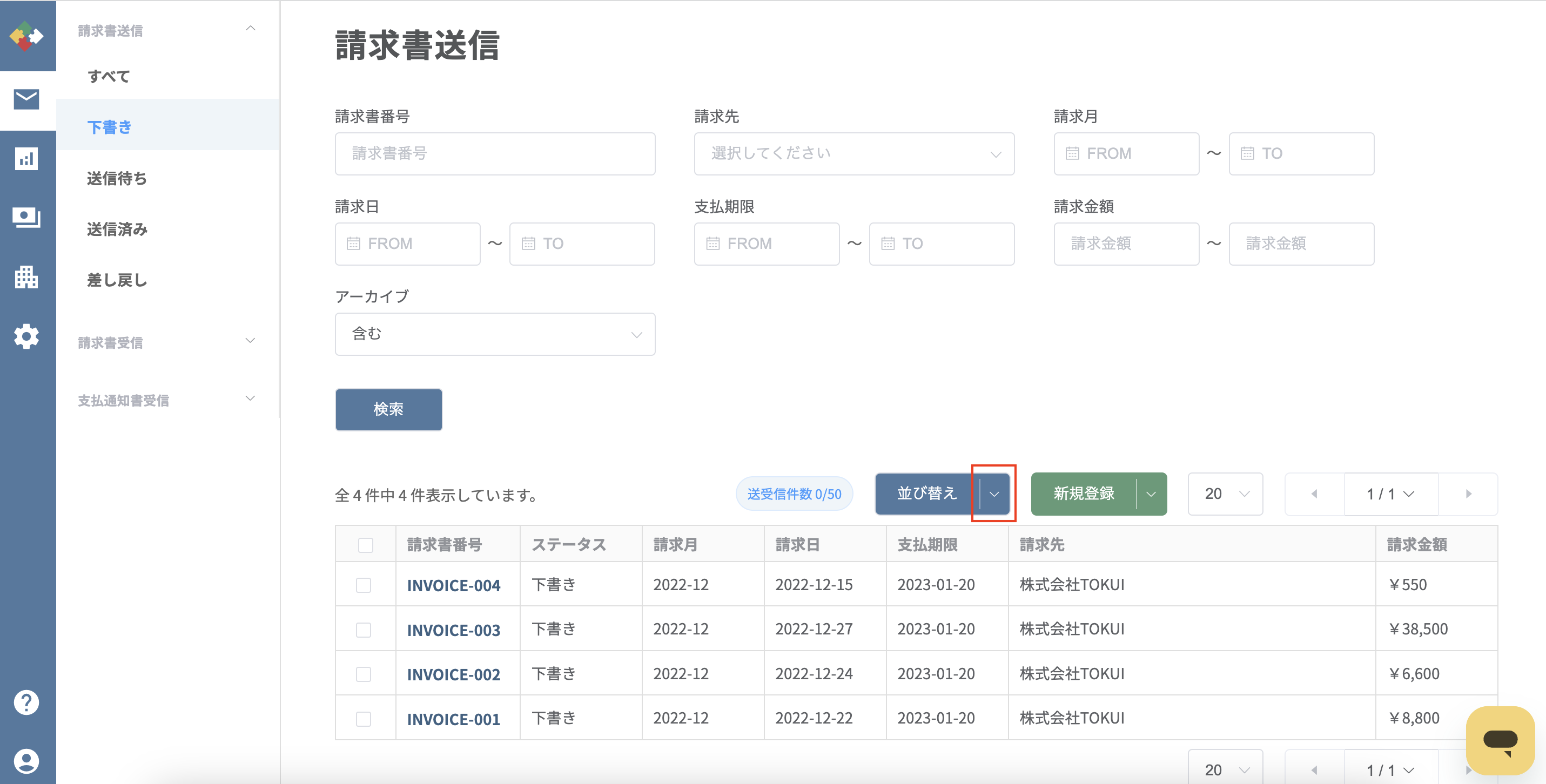Check the INVOICE-003 row checkbox

[364, 630]
